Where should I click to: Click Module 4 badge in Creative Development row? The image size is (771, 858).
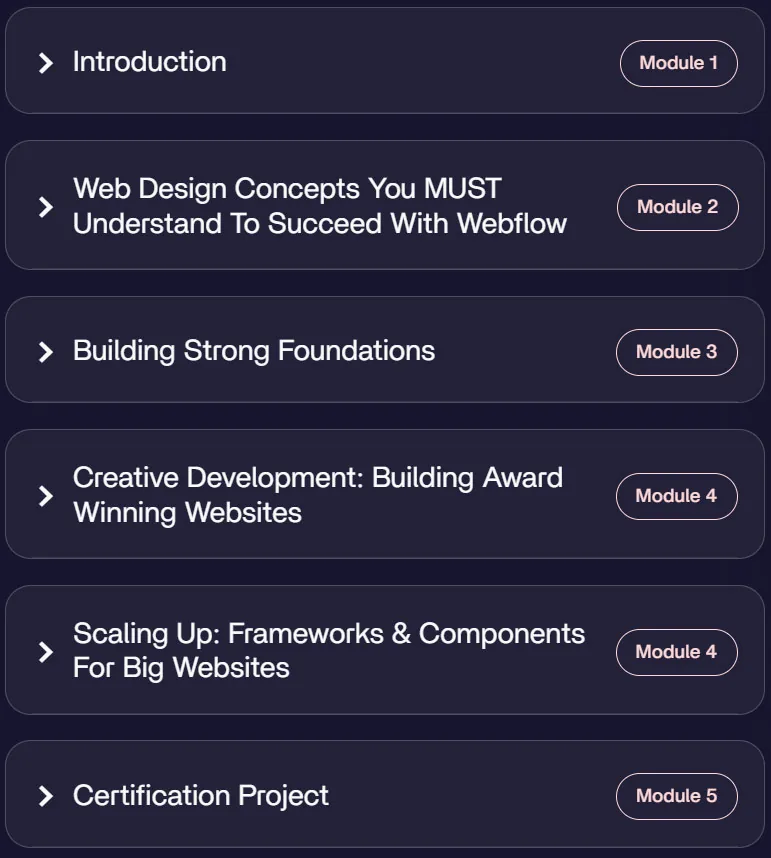pyautogui.click(x=676, y=496)
